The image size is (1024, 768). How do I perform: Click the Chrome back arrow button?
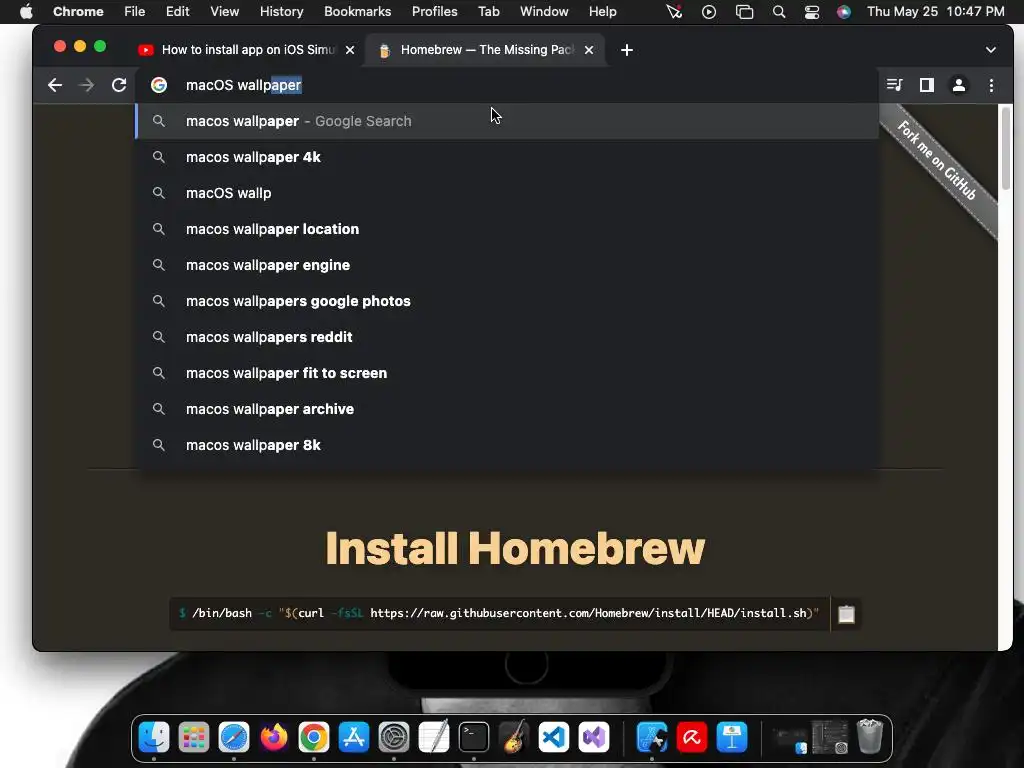[55, 85]
